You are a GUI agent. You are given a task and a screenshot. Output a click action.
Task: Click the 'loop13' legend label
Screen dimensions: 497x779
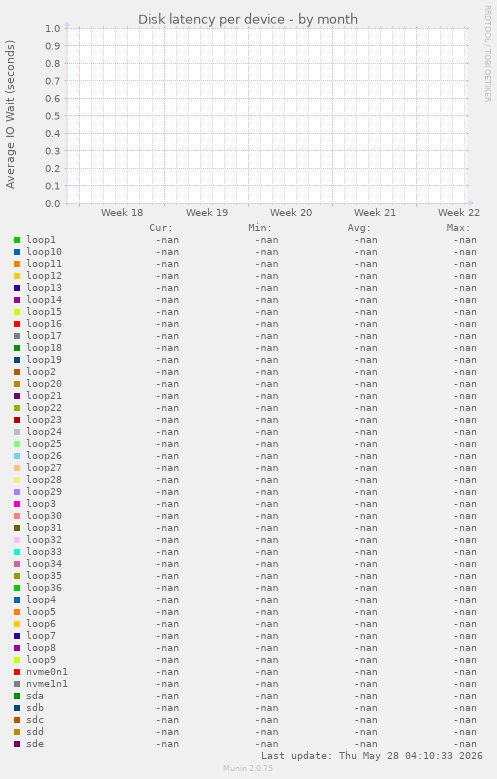(44, 288)
